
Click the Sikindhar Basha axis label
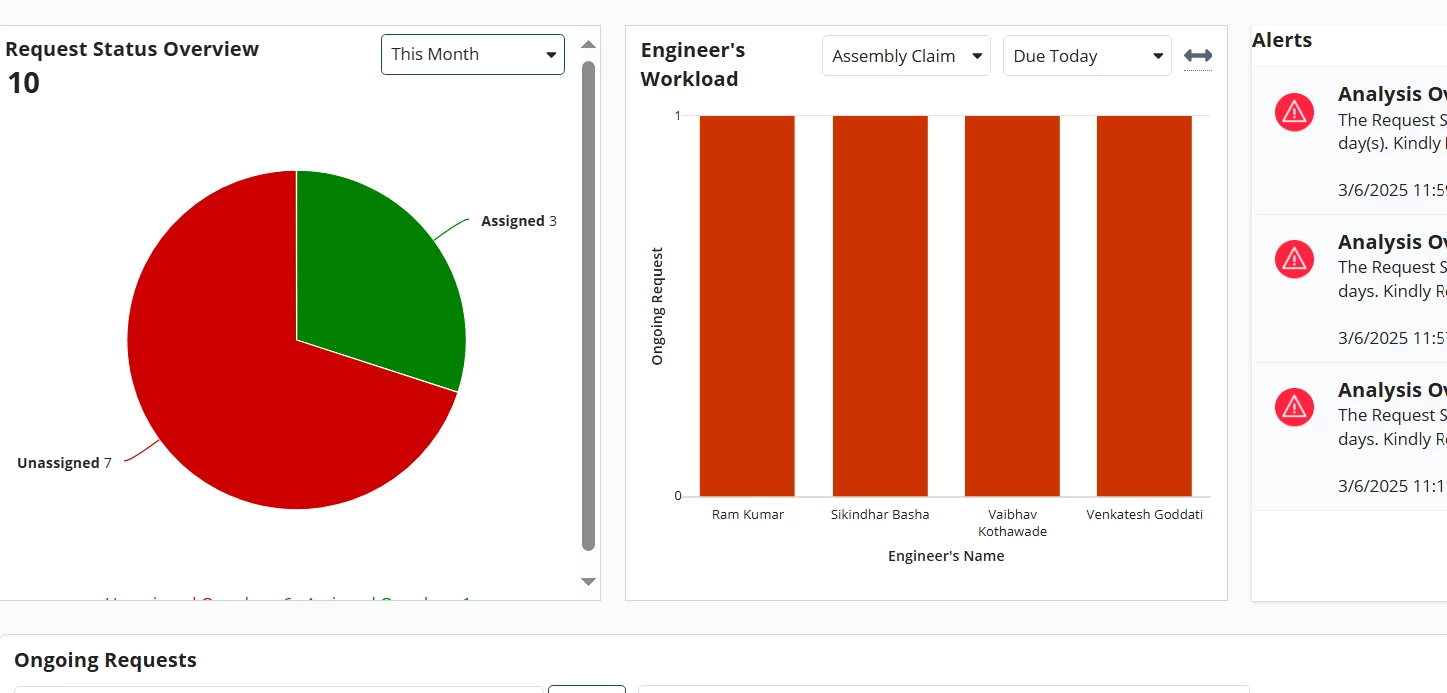tap(880, 514)
